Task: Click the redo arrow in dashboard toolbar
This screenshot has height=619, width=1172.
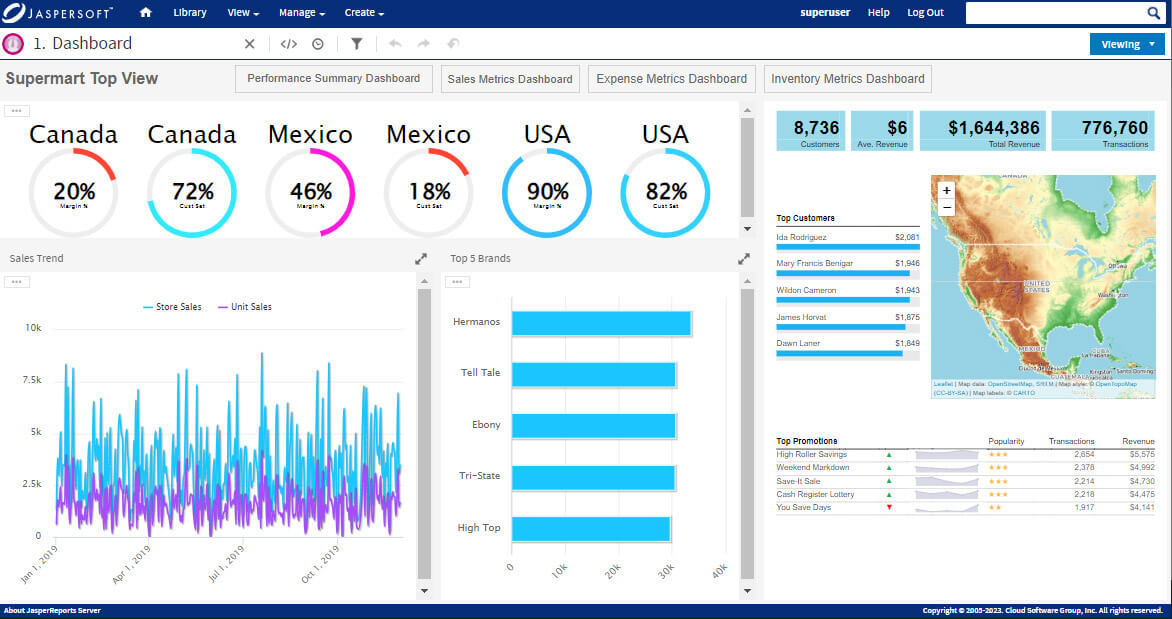Action: point(422,44)
